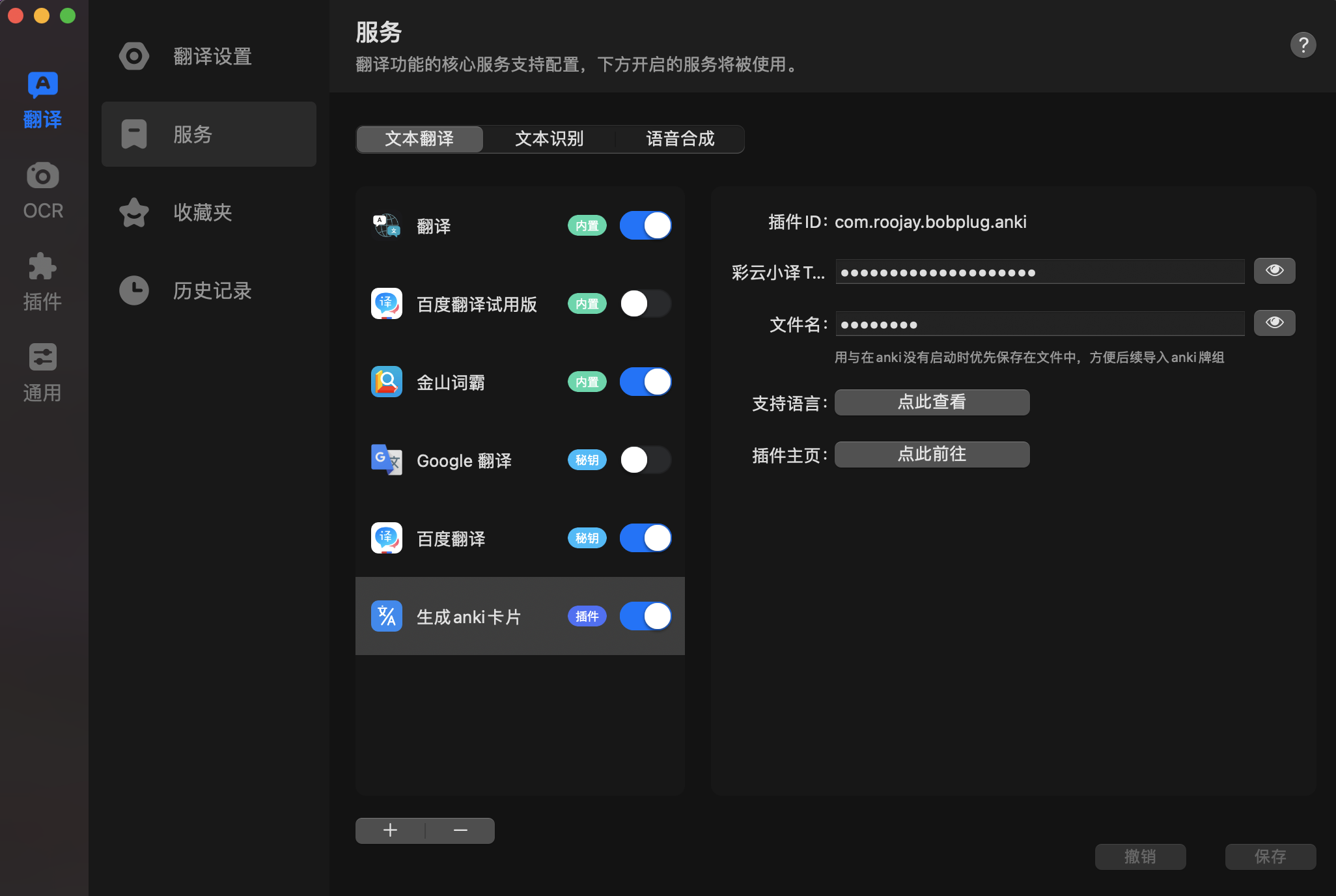Click the help question mark icon
The image size is (1336, 896).
coord(1302,44)
